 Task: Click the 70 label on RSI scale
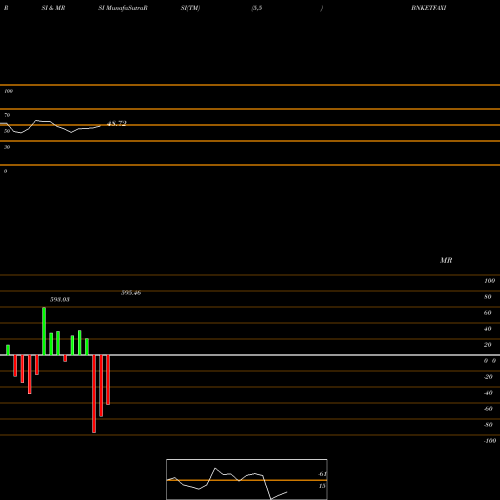[7, 115]
